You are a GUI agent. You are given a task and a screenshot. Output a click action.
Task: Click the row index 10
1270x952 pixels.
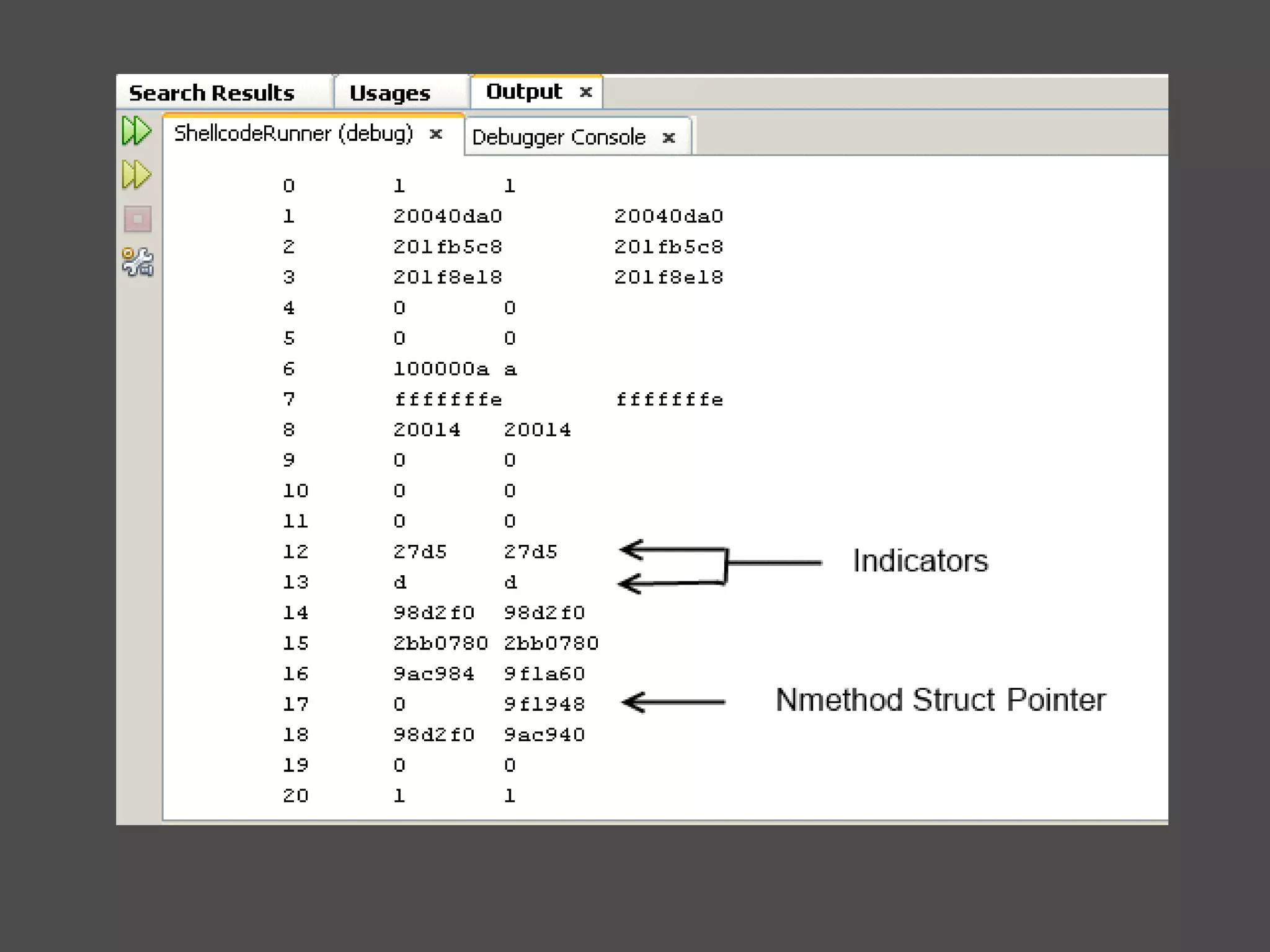click(295, 491)
